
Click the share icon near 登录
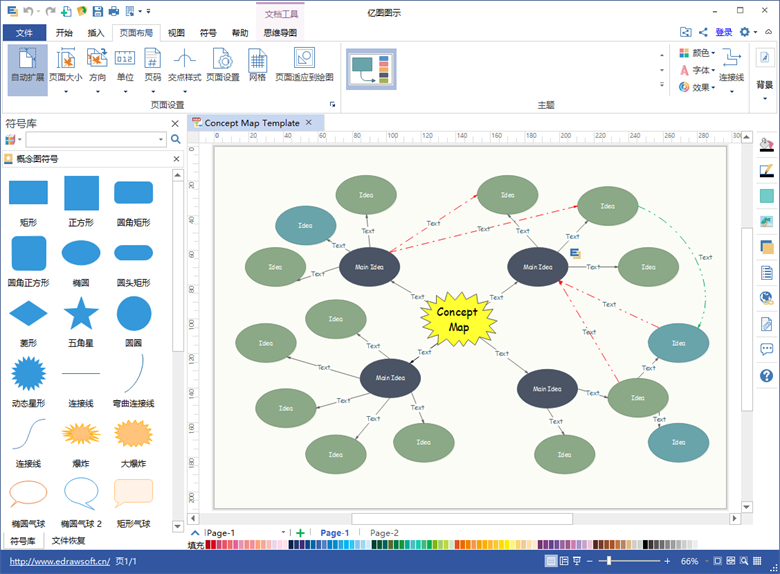click(x=703, y=32)
